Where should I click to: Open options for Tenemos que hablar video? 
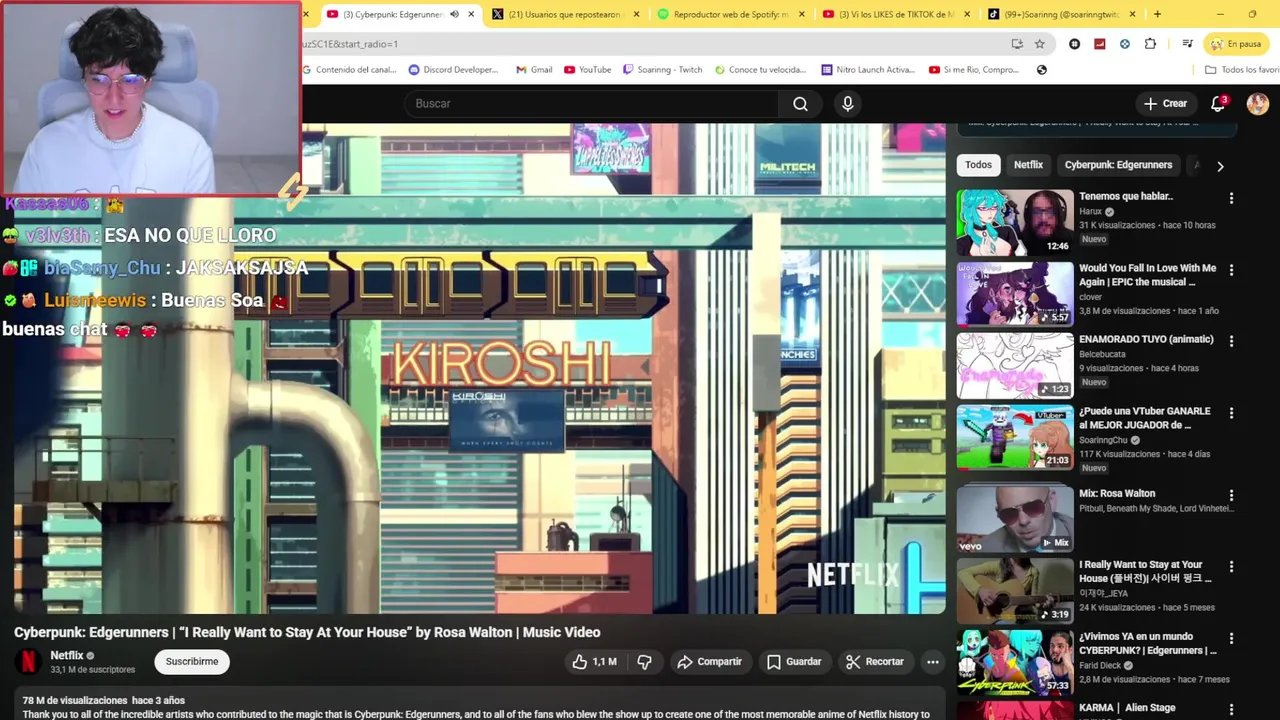point(1231,198)
